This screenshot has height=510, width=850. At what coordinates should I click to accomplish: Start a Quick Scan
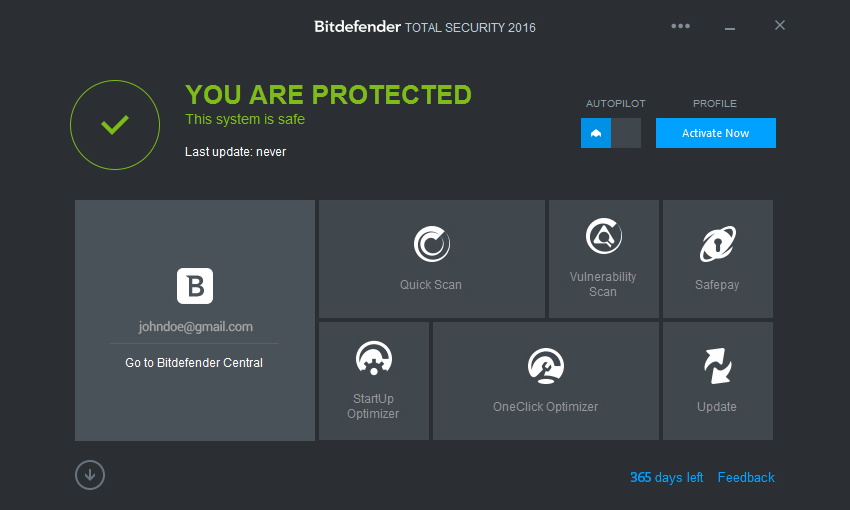tap(432, 259)
